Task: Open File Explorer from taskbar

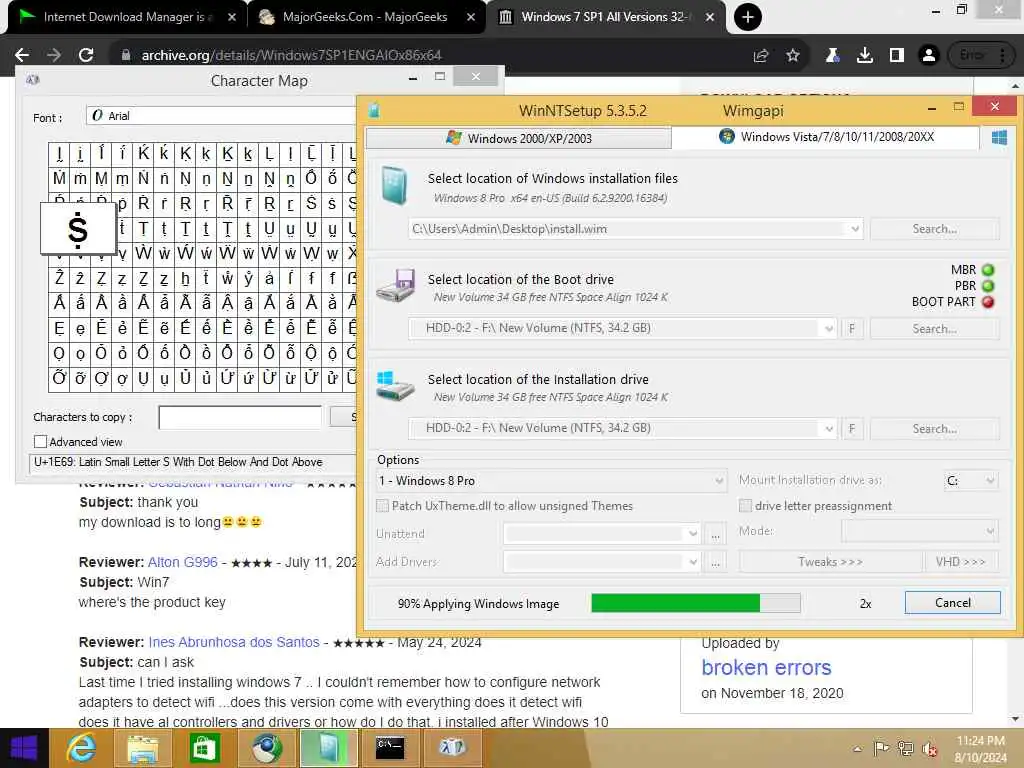Action: [x=142, y=748]
